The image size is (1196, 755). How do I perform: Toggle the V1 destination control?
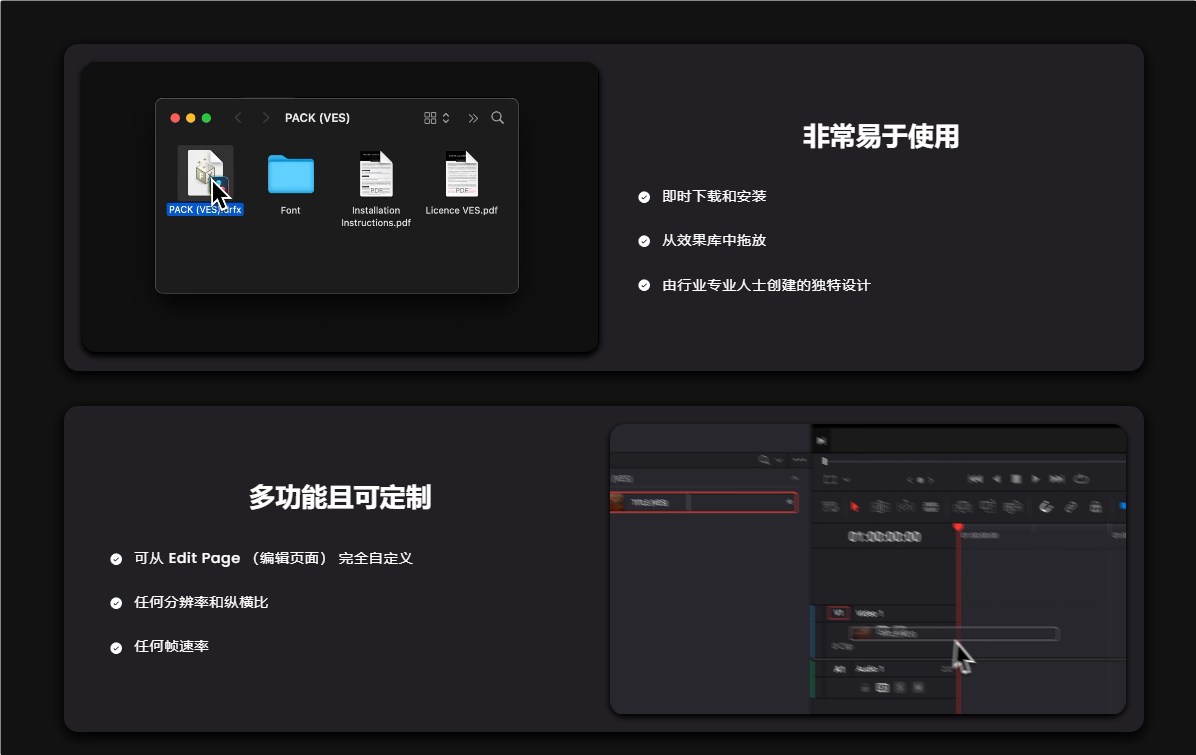coord(838,612)
